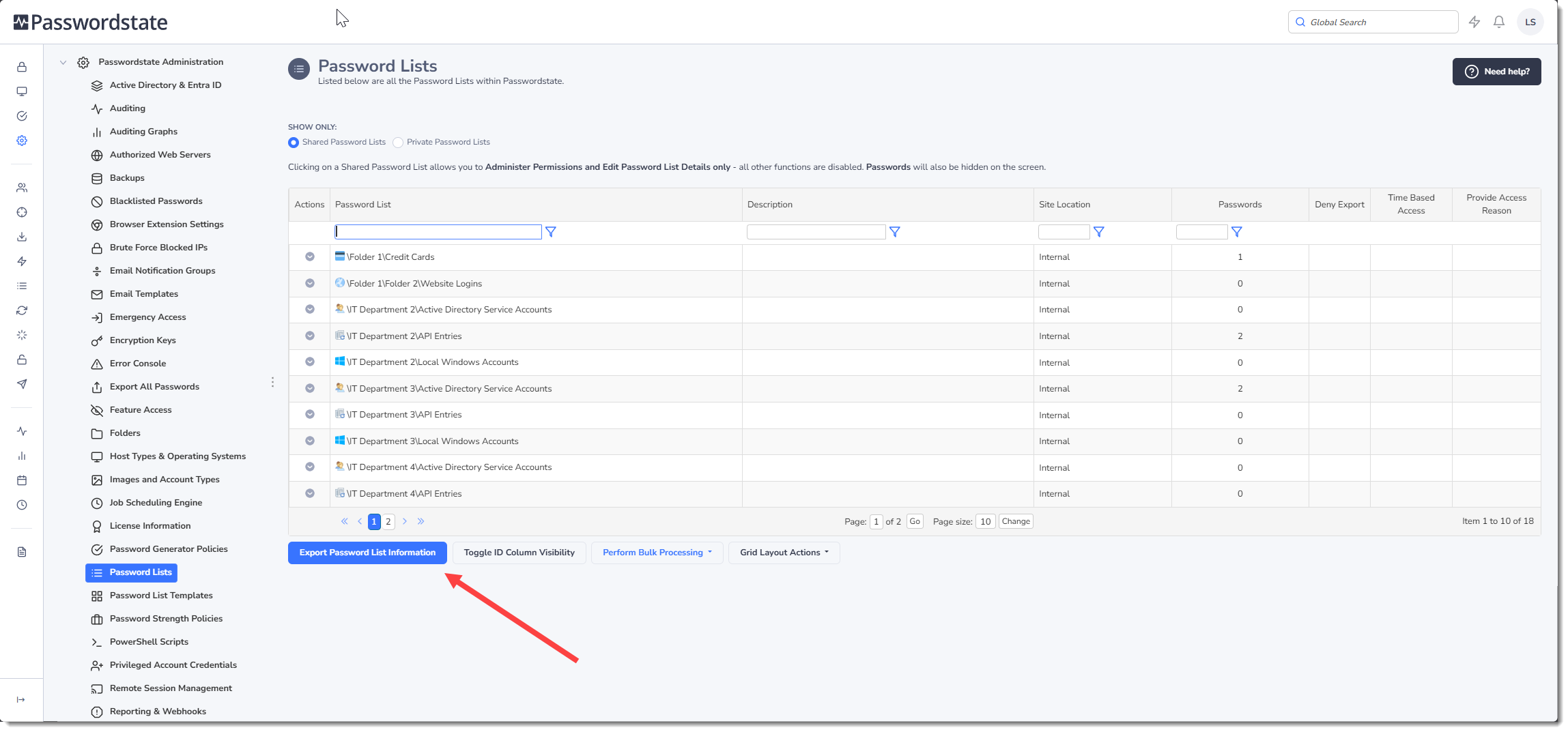Click Toggle ID Column Visibility button

519,553
